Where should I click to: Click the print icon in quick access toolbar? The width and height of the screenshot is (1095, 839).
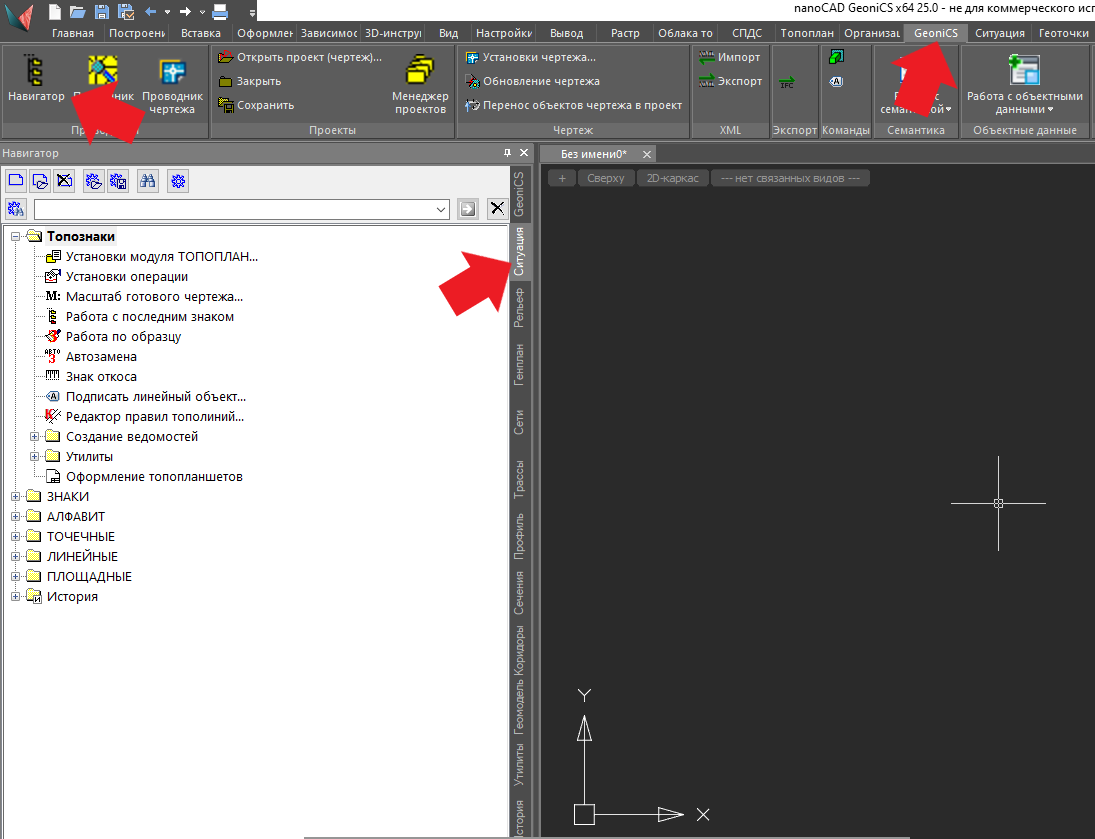pos(220,12)
